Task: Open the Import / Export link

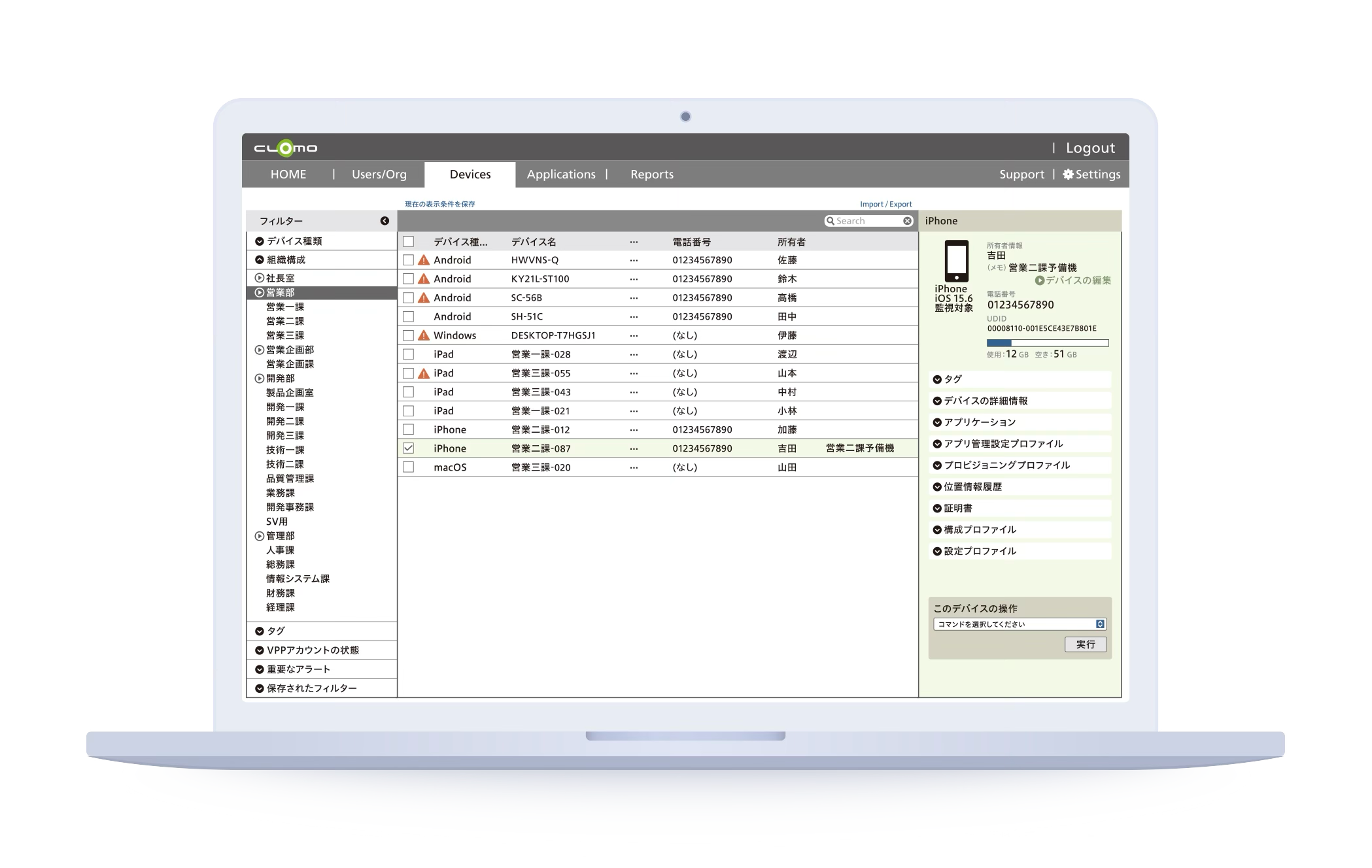Action: 885,204
